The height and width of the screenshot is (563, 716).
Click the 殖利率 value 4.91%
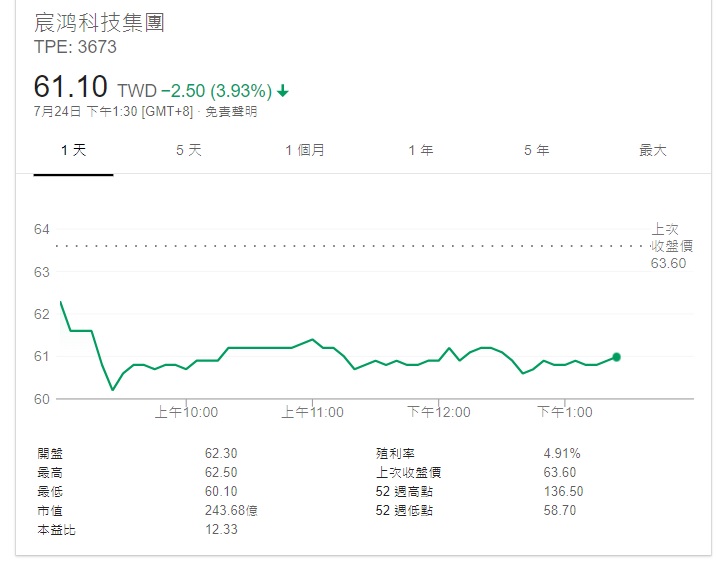coord(562,453)
